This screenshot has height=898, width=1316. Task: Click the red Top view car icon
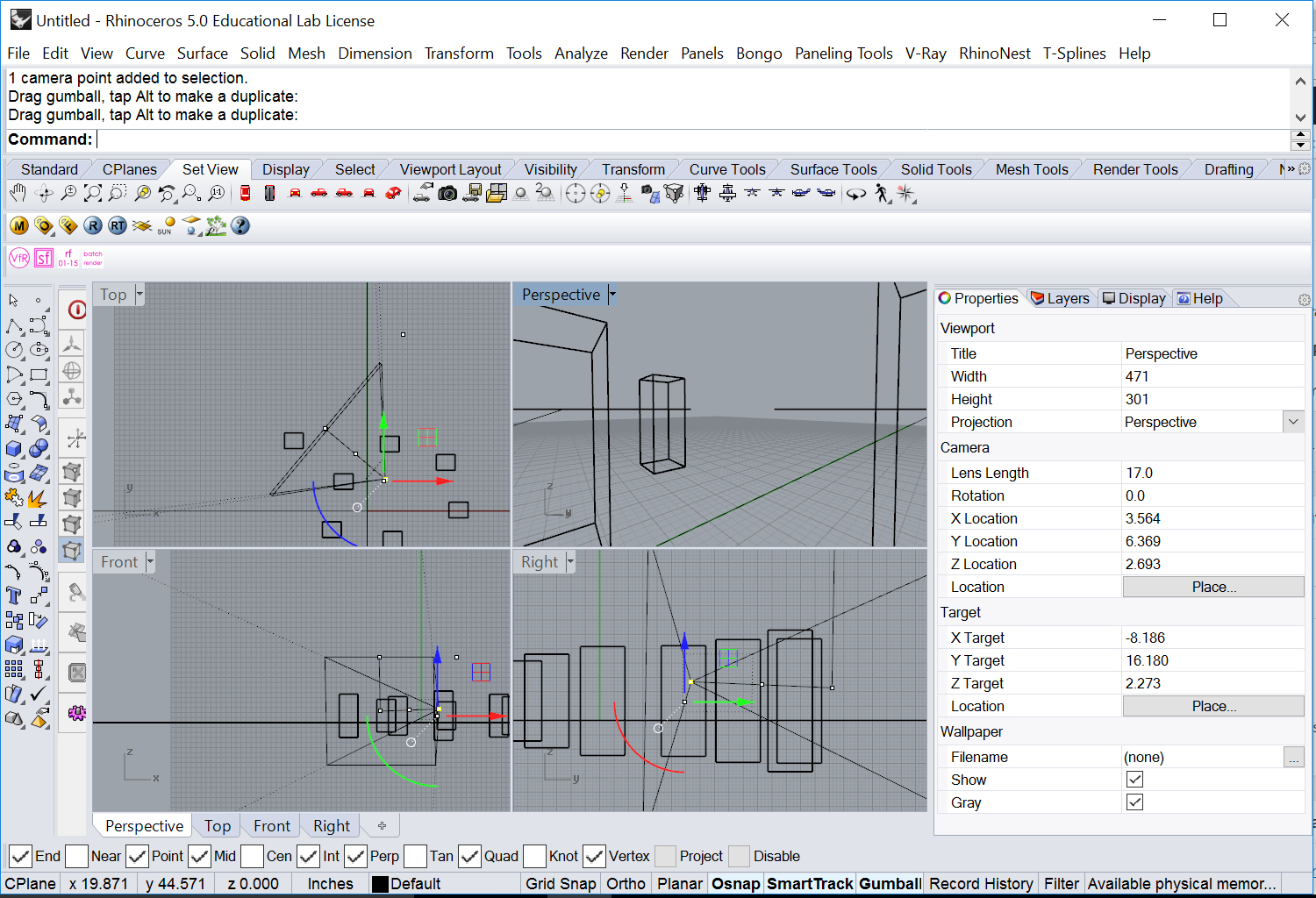click(245, 193)
